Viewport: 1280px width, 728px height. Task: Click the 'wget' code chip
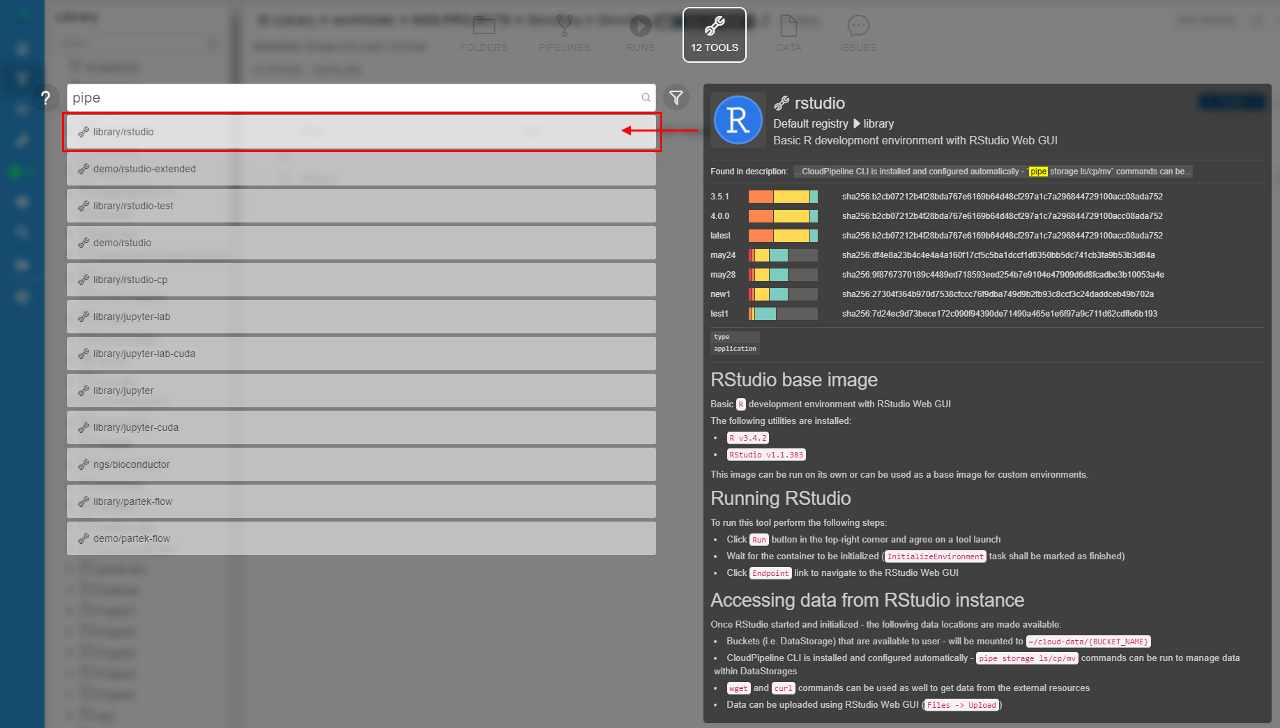pyautogui.click(x=738, y=688)
